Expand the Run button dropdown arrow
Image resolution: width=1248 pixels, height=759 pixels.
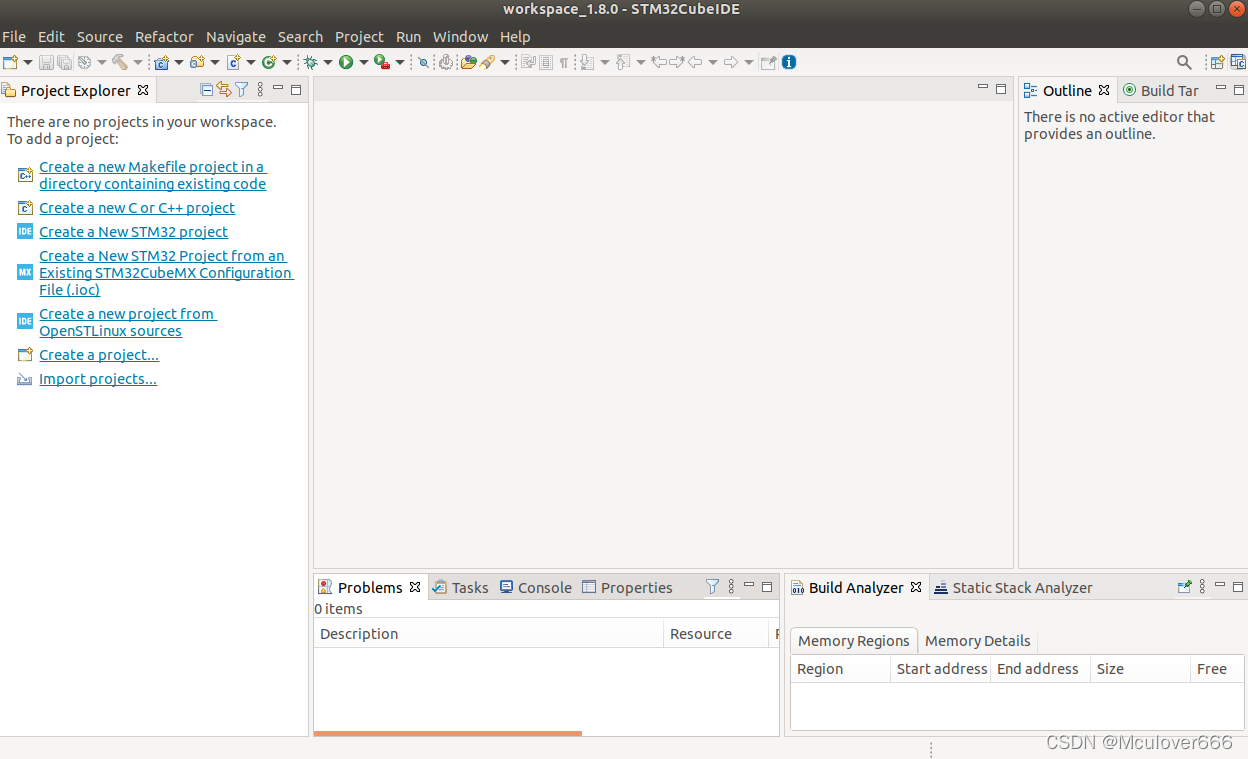tap(363, 62)
